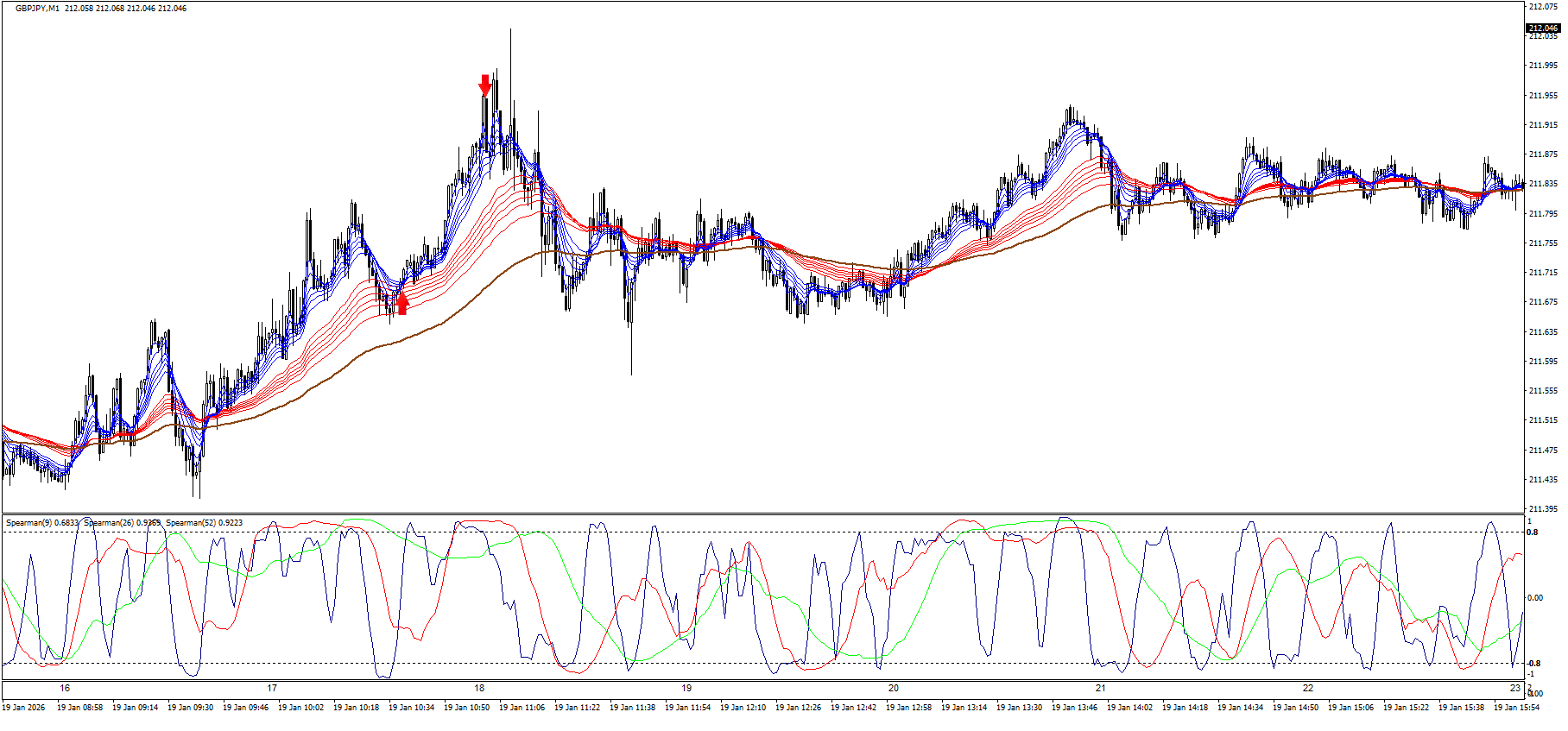This screenshot has height=731, width=1568.
Task: Click the 19 Jan 13:46 time label
Action: 1074,708
